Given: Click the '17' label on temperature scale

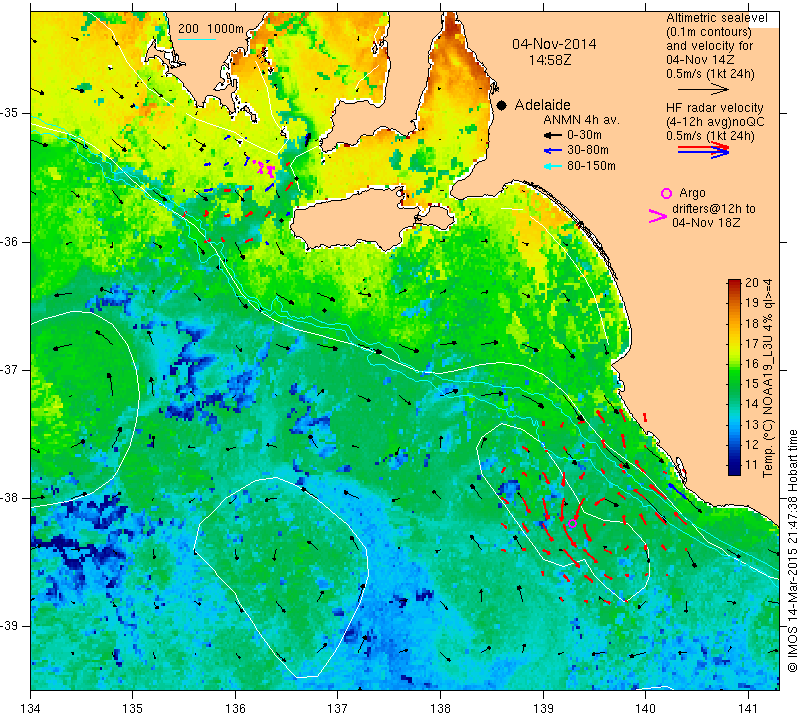Looking at the screenshot, I should point(752,343).
